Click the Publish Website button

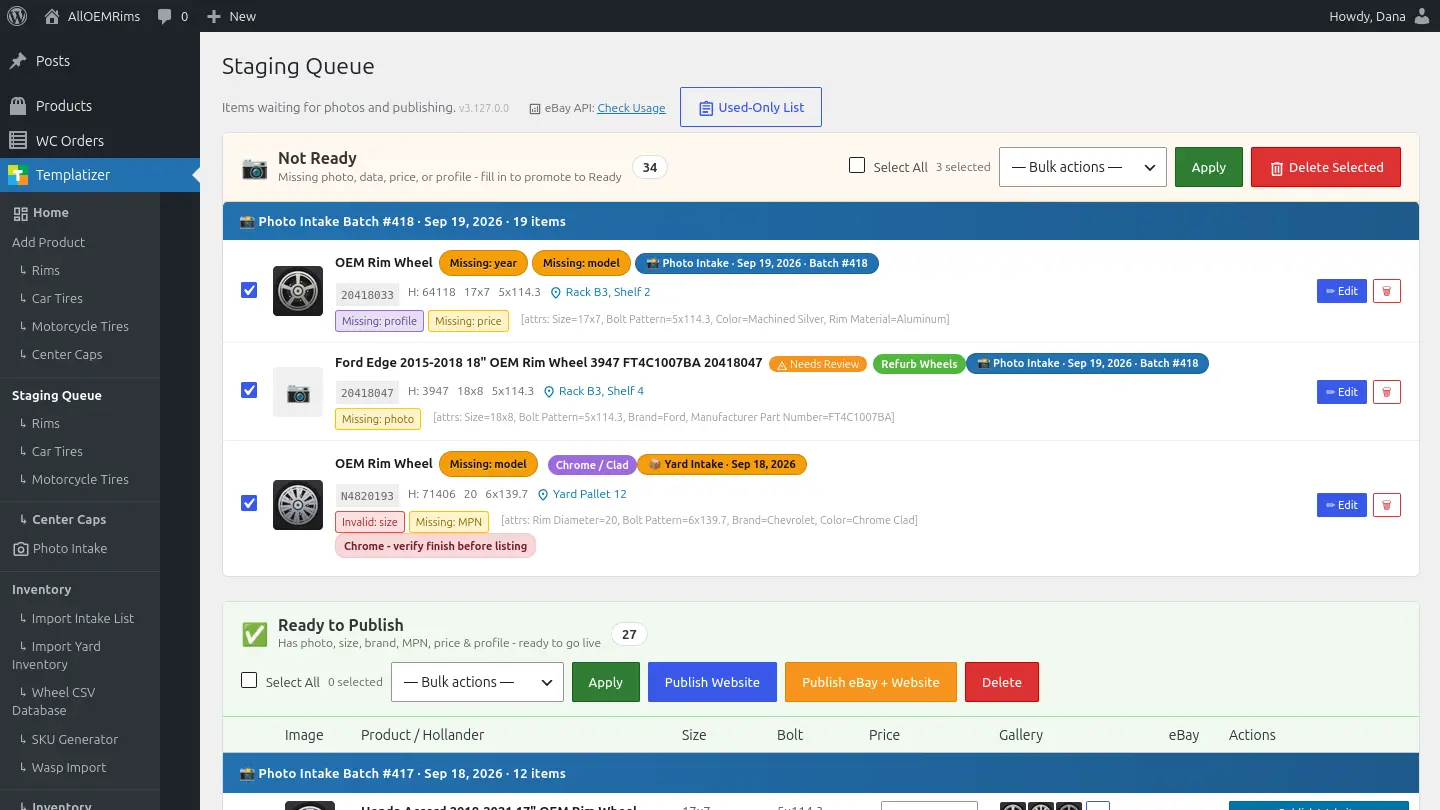click(x=712, y=682)
